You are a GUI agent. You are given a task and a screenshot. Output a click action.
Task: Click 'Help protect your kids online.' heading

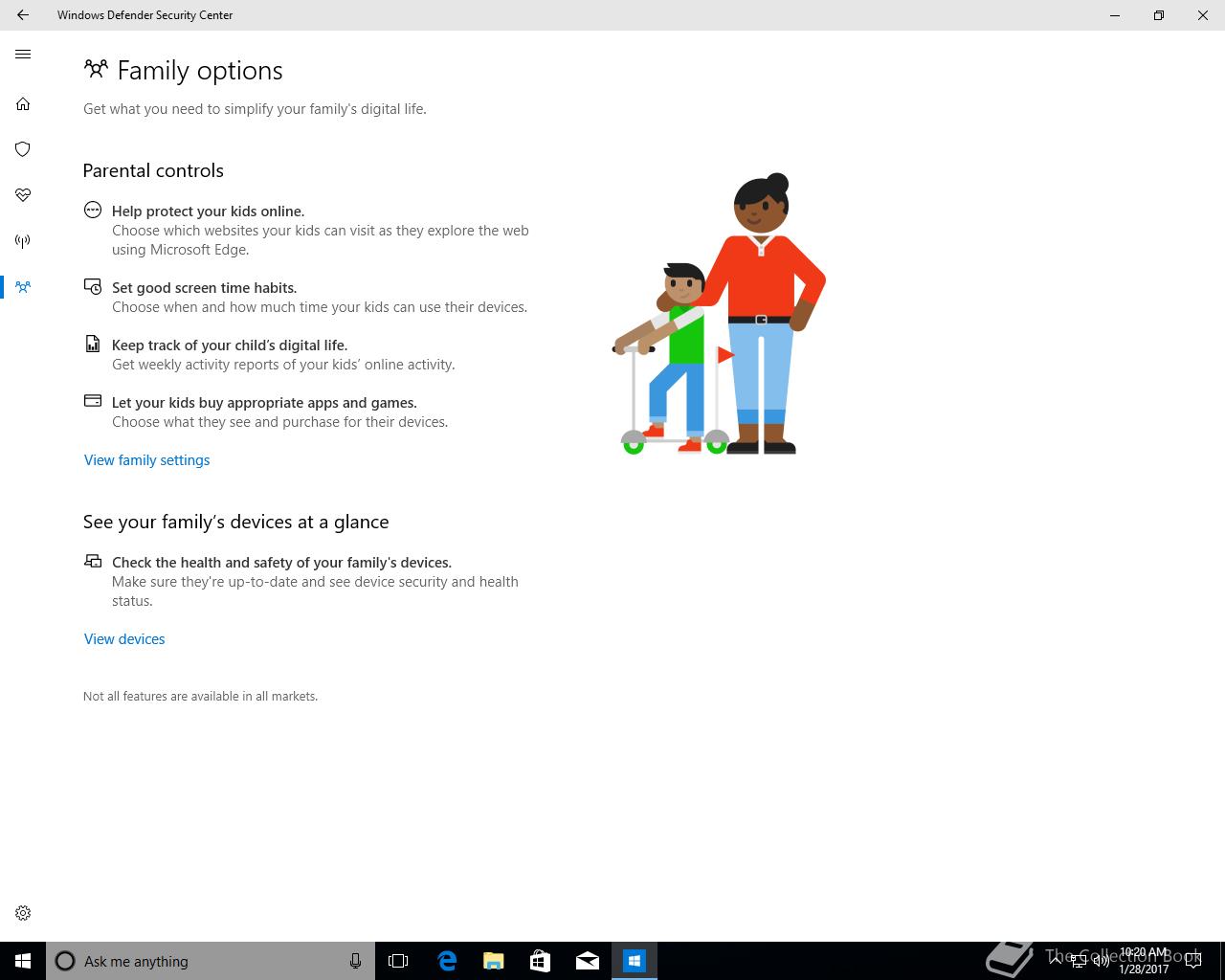(x=208, y=212)
